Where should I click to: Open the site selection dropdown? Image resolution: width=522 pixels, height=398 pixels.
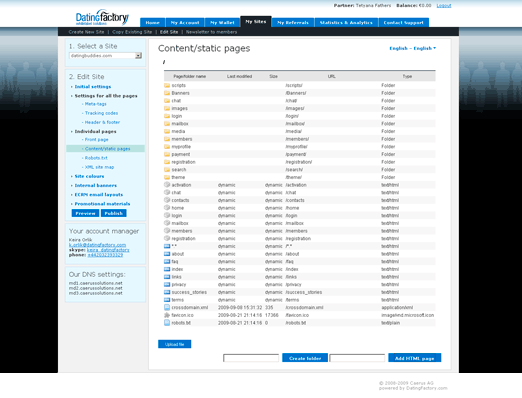point(105,56)
